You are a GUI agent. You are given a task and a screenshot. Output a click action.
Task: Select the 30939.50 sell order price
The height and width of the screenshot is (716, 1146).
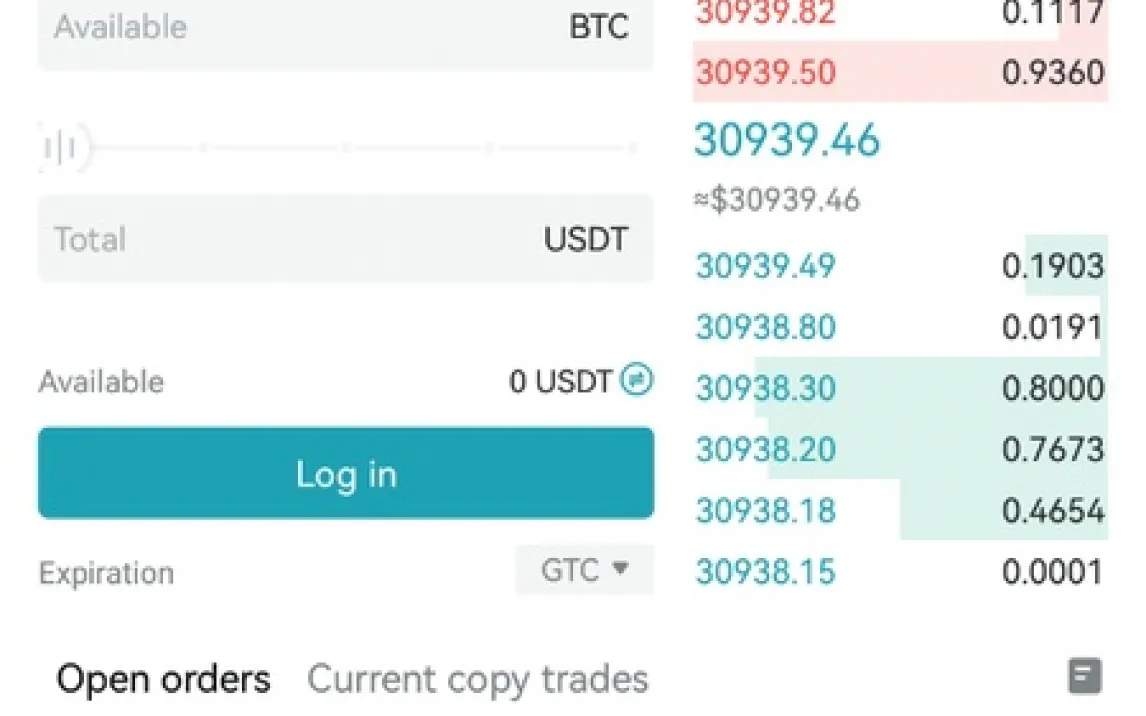(765, 73)
